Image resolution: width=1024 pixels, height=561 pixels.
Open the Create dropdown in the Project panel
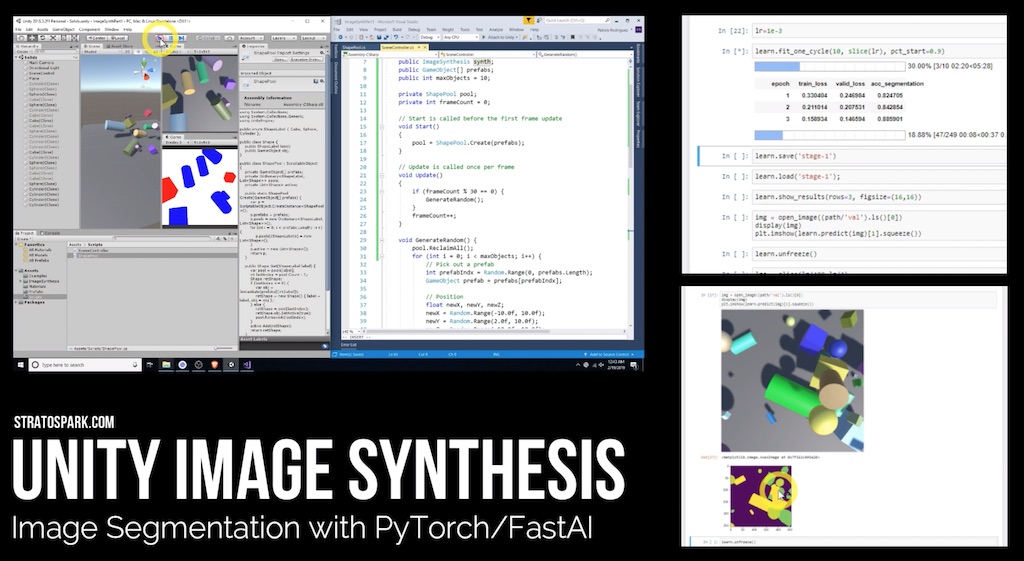tap(24, 239)
